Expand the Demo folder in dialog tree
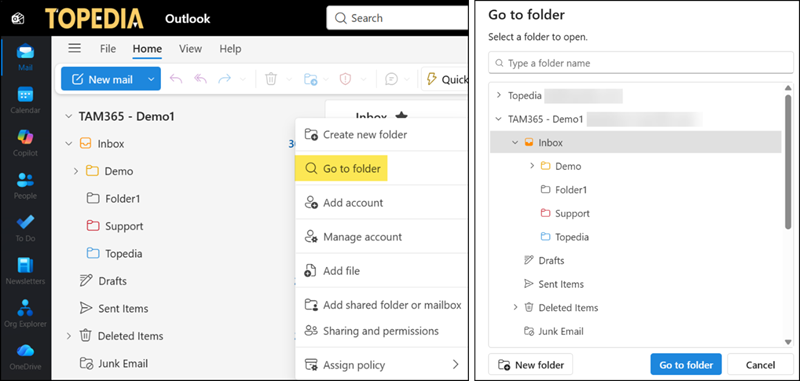This screenshot has width=800, height=381. coord(532,166)
